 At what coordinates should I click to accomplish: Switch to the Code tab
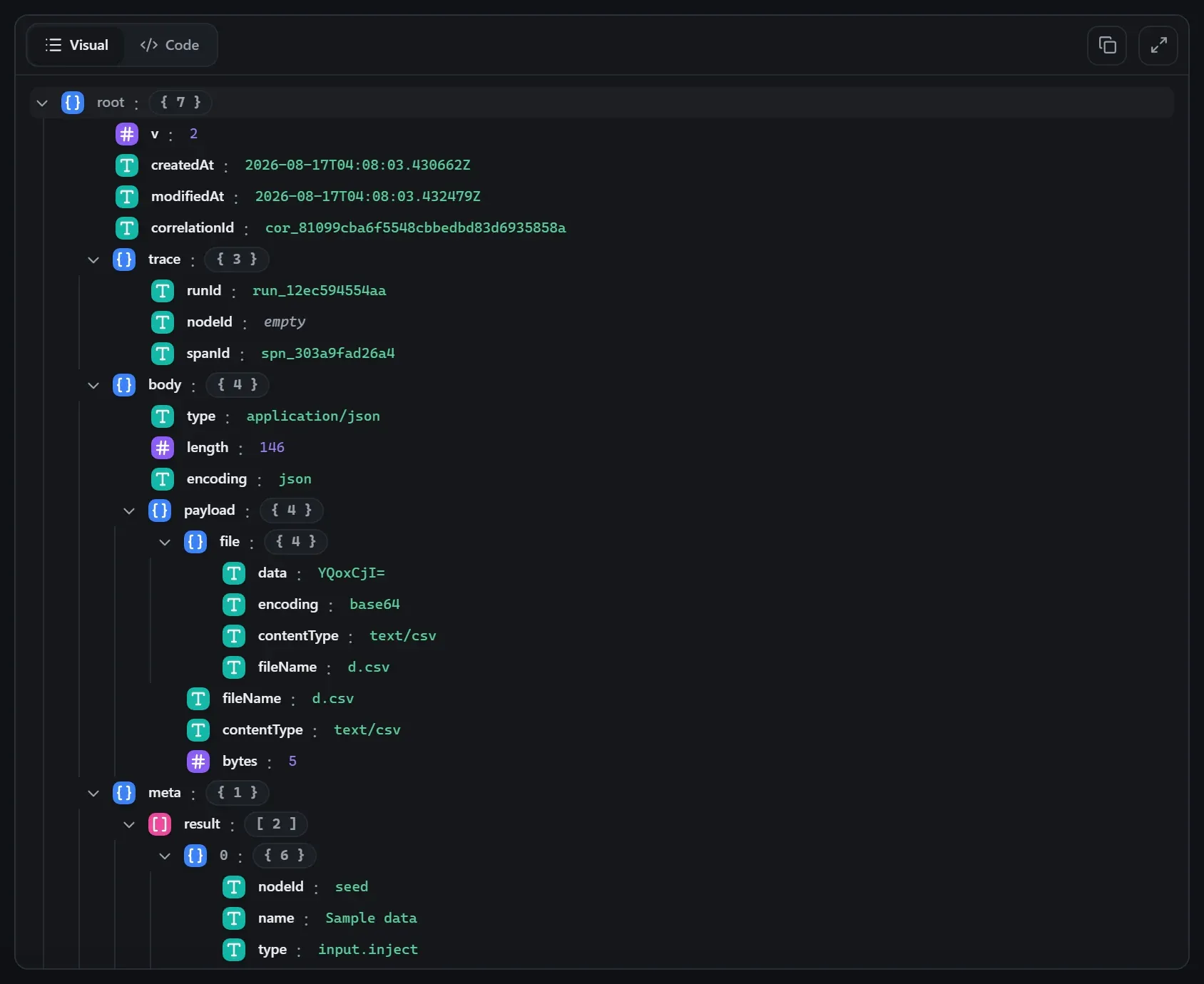tap(170, 45)
